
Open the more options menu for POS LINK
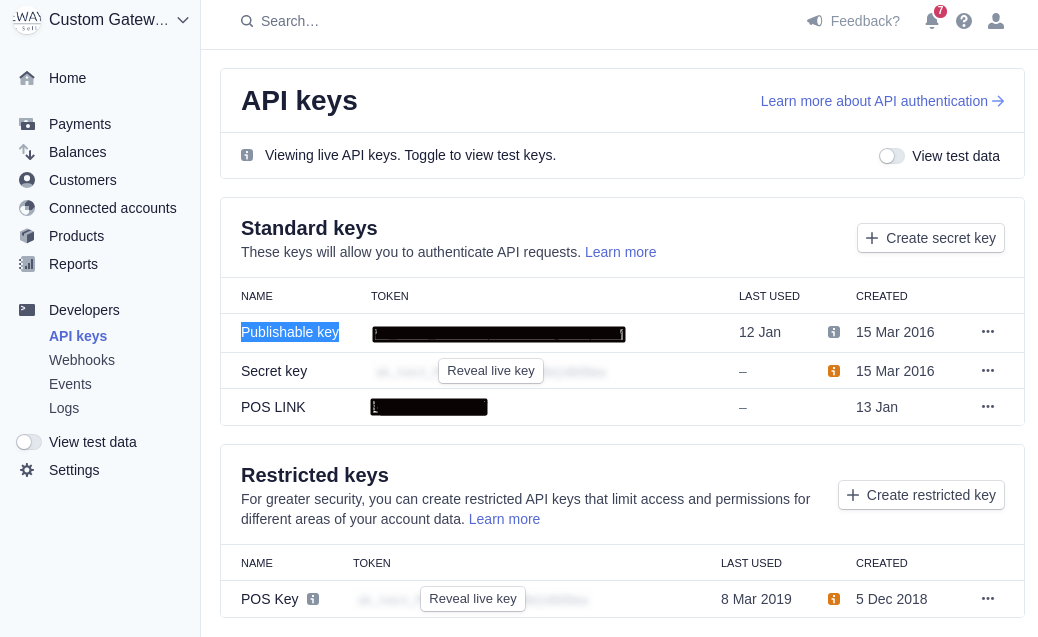point(988,407)
